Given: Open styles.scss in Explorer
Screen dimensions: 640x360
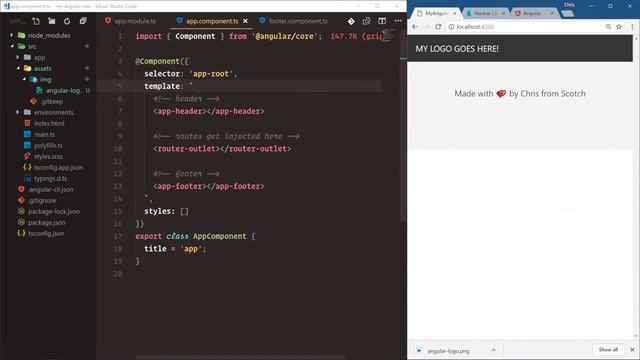Looking at the screenshot, I should [x=48, y=157].
